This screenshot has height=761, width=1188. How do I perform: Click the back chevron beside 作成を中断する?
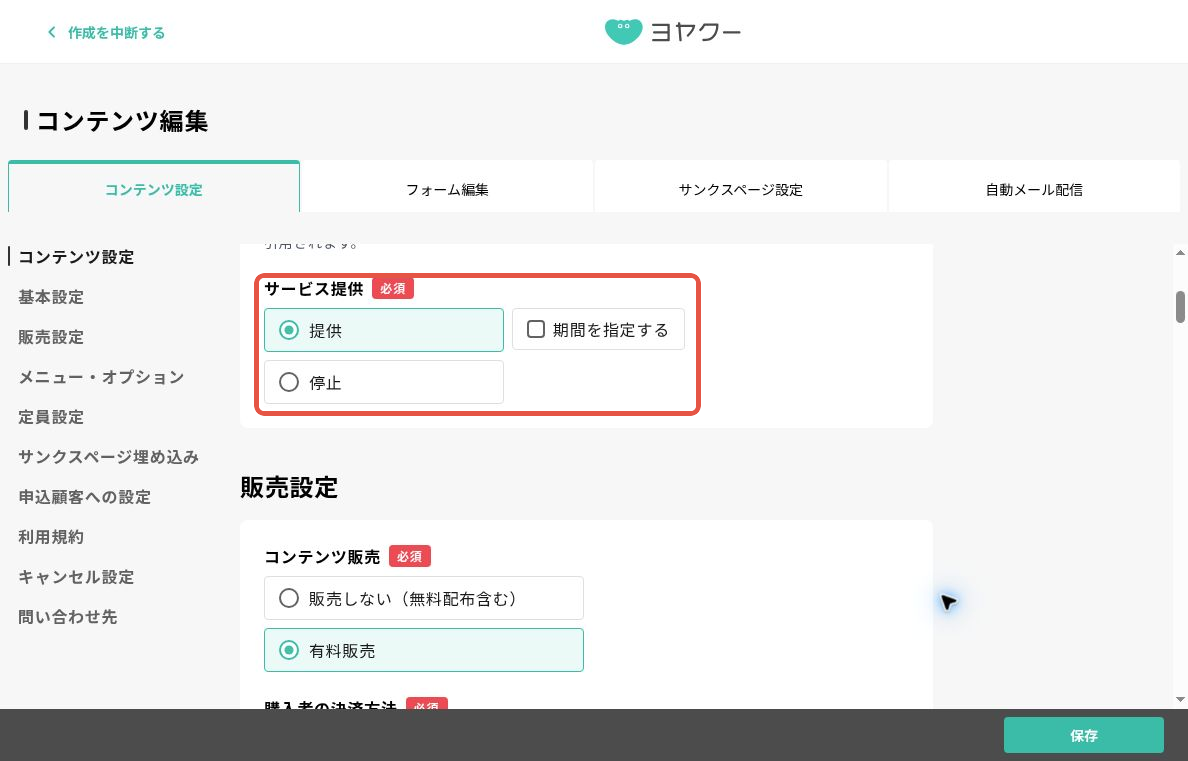52,32
